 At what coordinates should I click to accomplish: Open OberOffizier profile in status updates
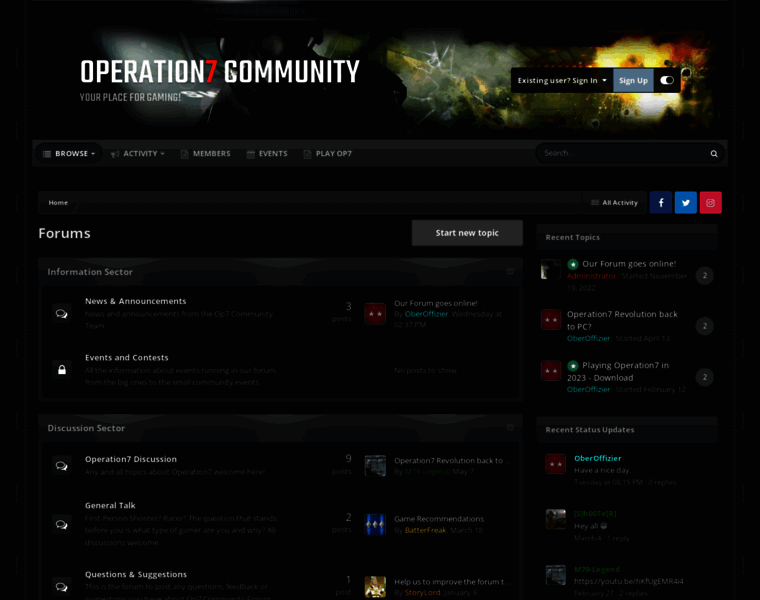[598, 458]
